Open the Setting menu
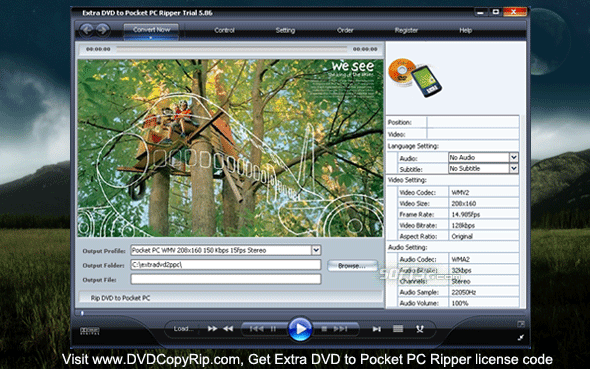590x369 pixels. click(285, 30)
